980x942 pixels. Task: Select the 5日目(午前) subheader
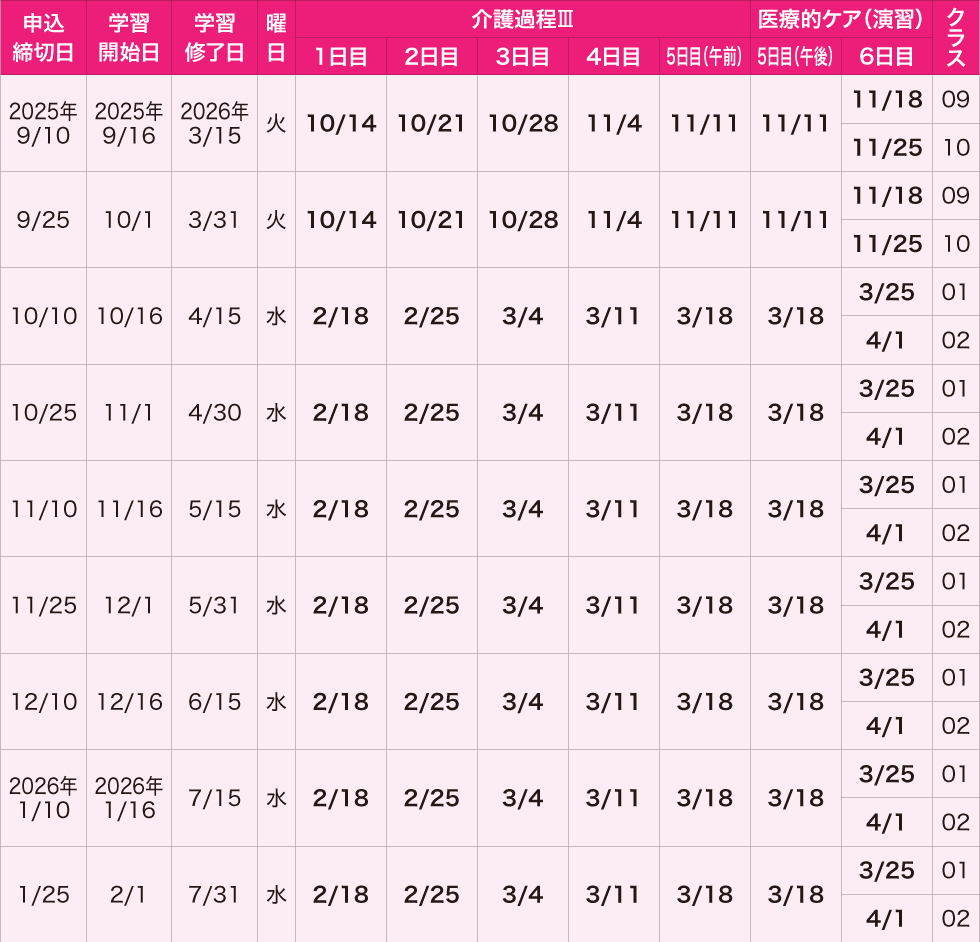pyautogui.click(x=704, y=56)
